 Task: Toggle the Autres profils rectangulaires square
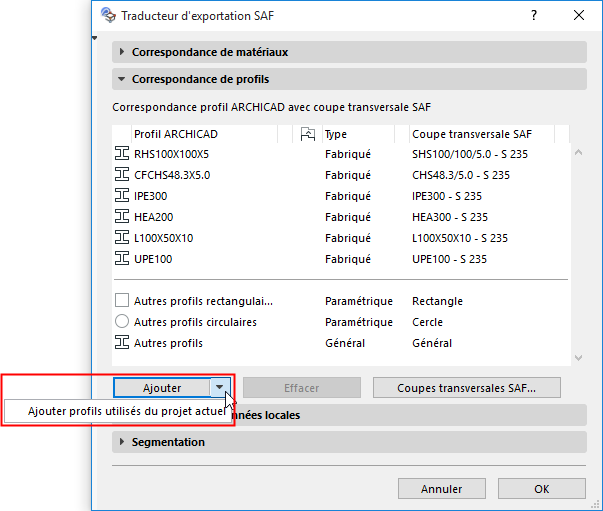(x=122, y=301)
